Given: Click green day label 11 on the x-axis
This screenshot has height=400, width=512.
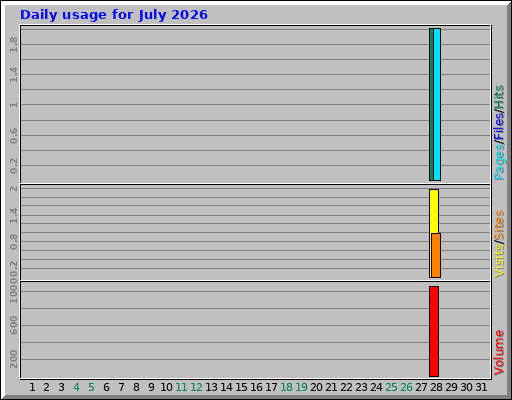Looking at the screenshot, I should pyautogui.click(x=181, y=387).
